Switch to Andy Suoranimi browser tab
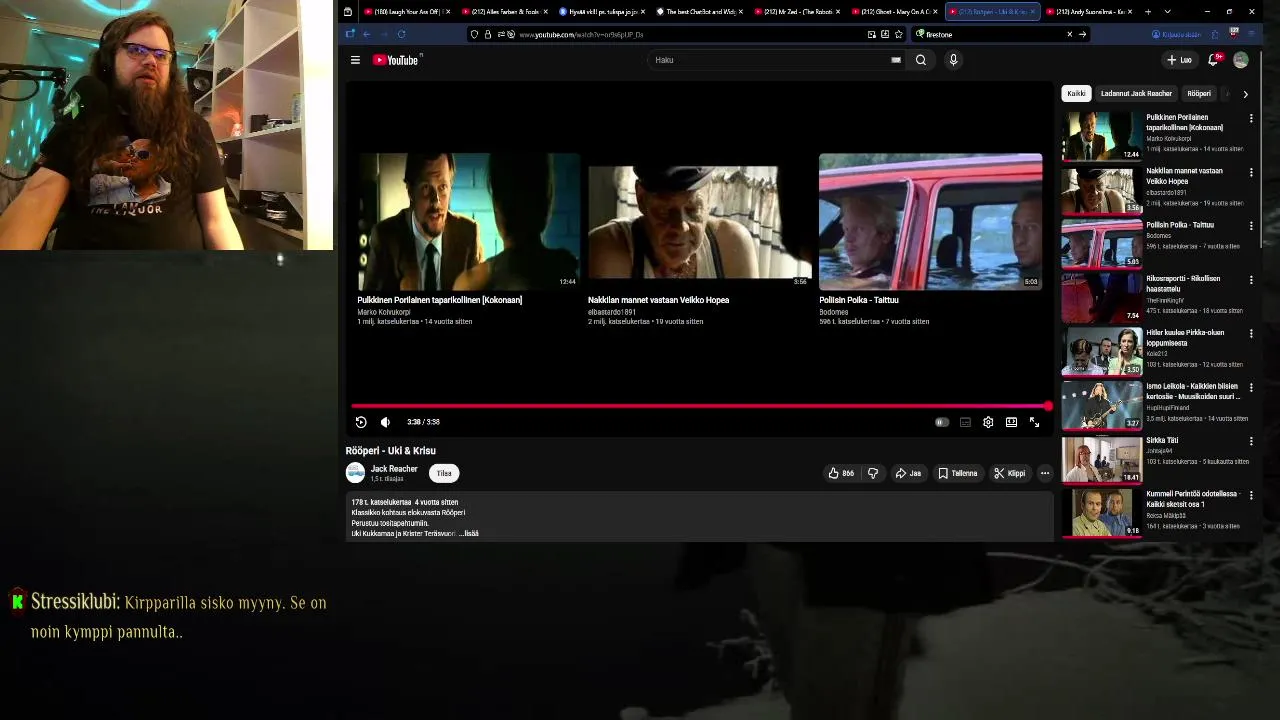Image resolution: width=1280 pixels, height=720 pixels. 1088,12
